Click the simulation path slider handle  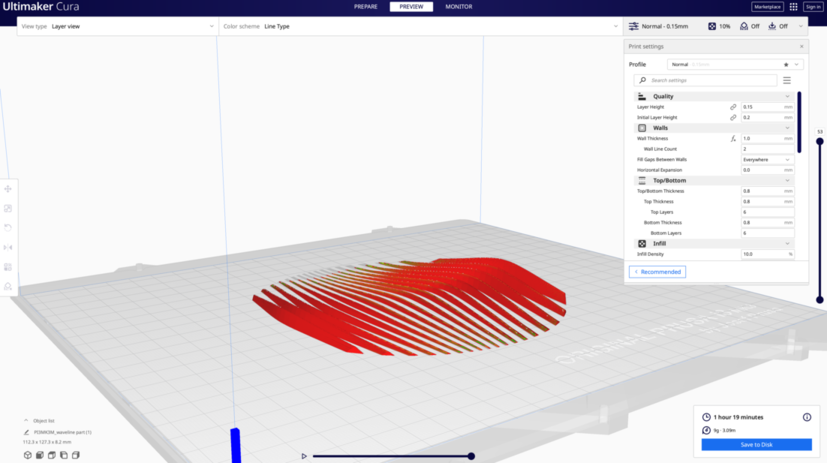(x=471, y=456)
